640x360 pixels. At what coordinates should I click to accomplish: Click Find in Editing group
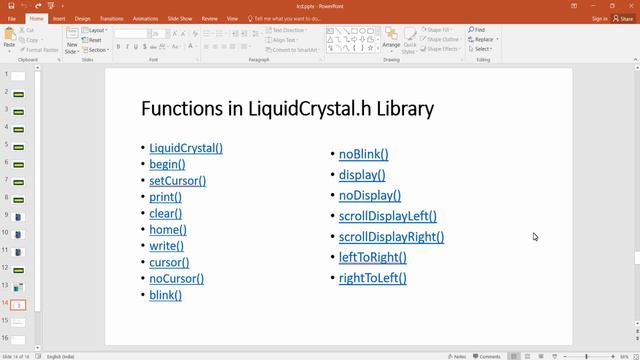coord(476,30)
